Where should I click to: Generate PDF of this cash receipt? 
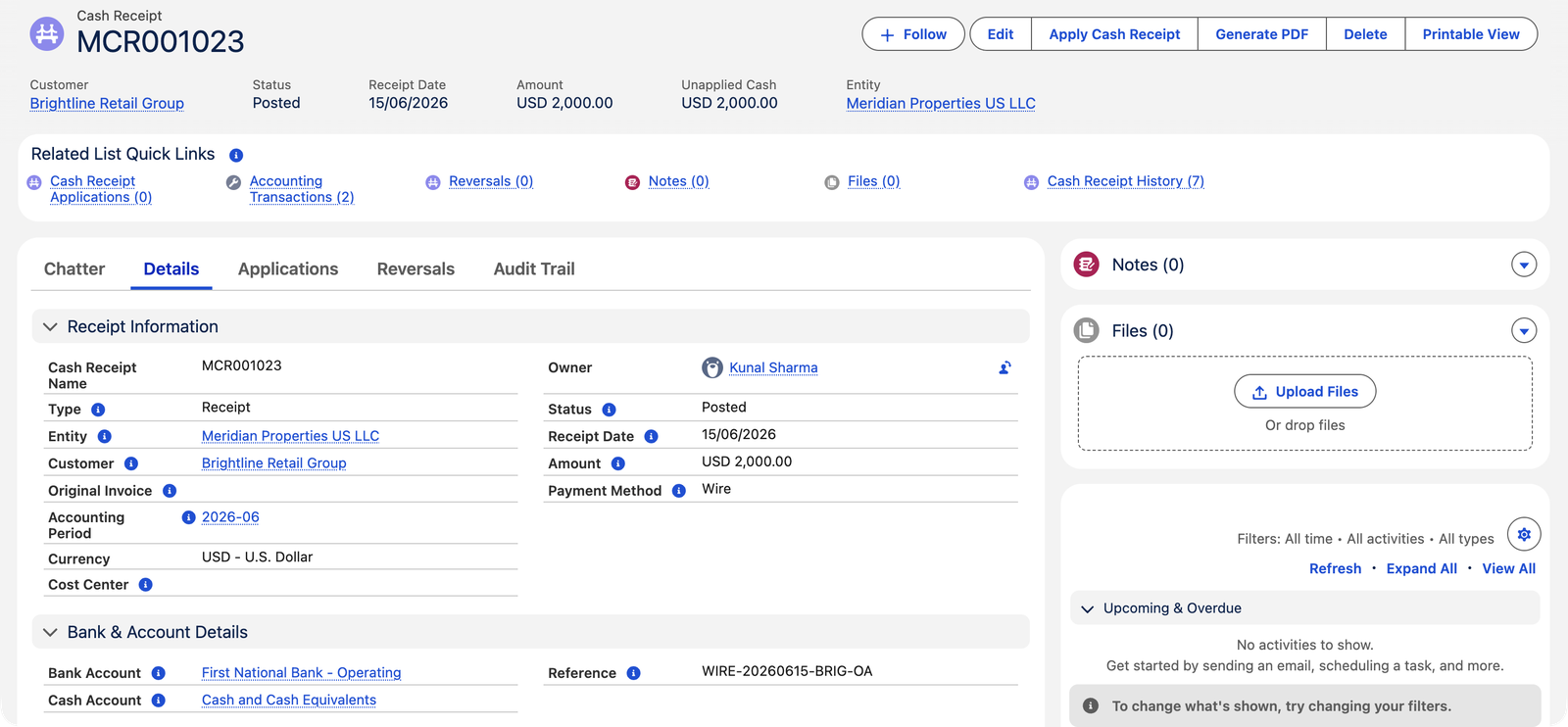(x=1262, y=34)
